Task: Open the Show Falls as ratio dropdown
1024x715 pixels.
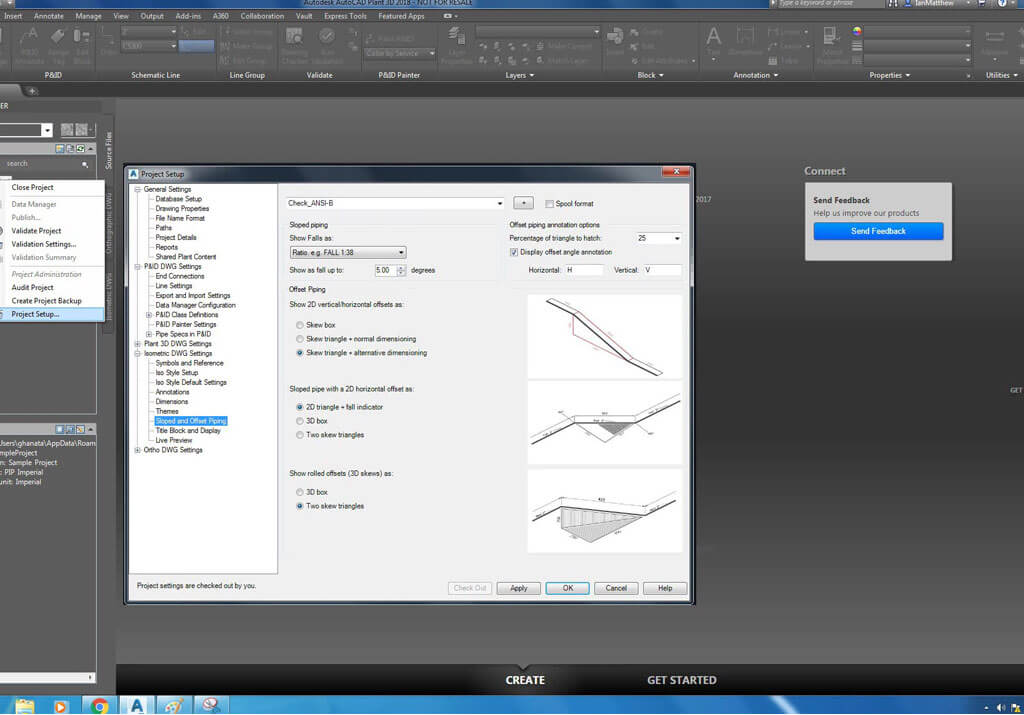Action: [347, 252]
